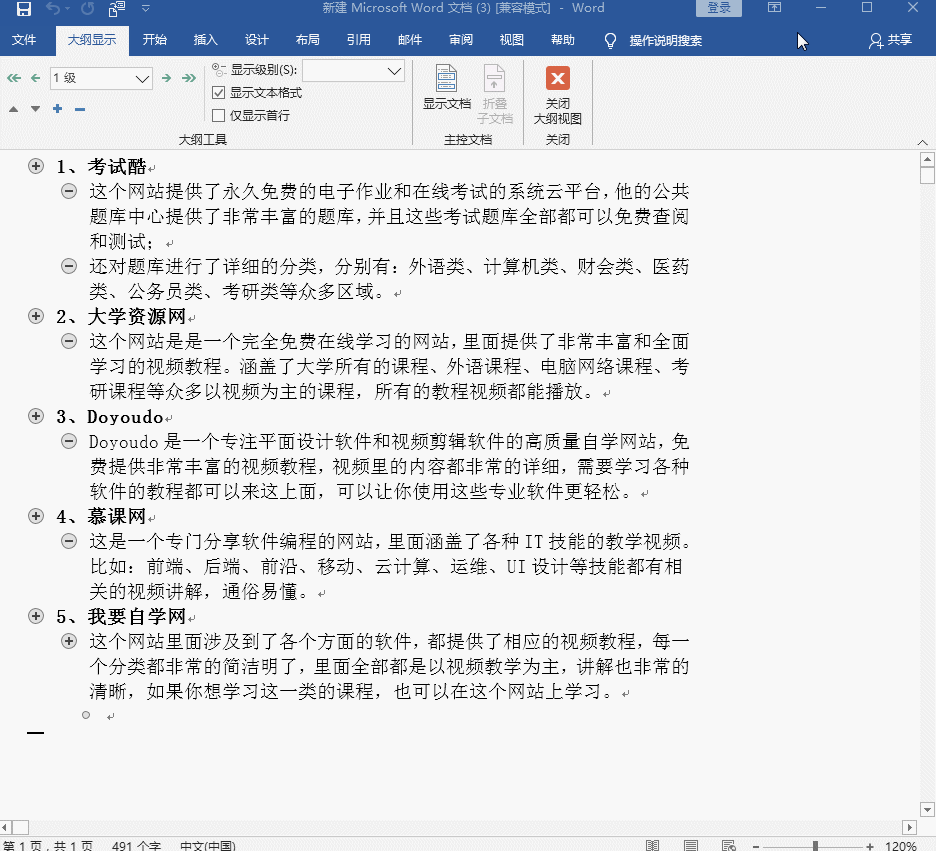Click minus symbol beside paragraph 这个网站提供了永久免费
The image size is (936, 851).
(69, 191)
